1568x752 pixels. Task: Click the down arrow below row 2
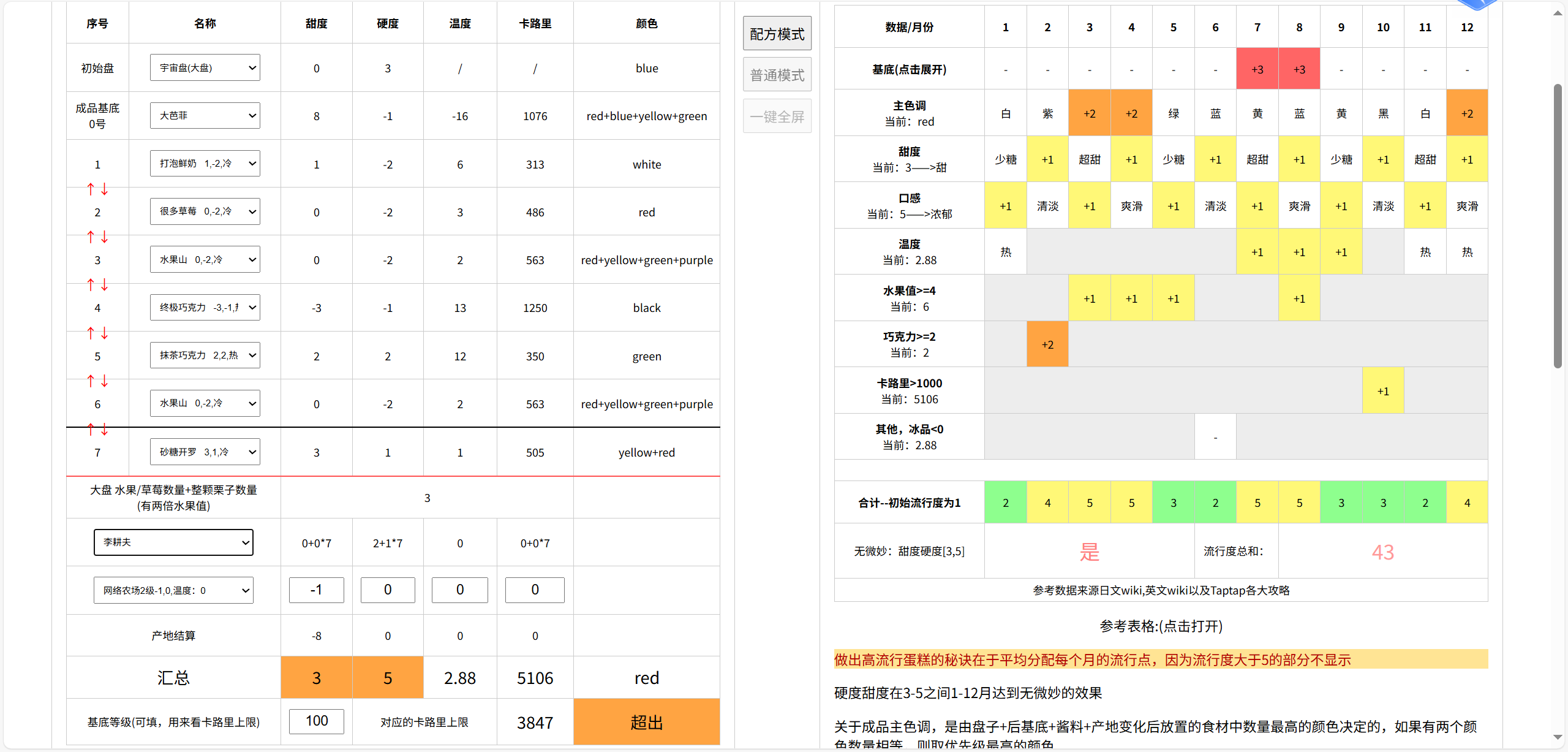pos(105,237)
